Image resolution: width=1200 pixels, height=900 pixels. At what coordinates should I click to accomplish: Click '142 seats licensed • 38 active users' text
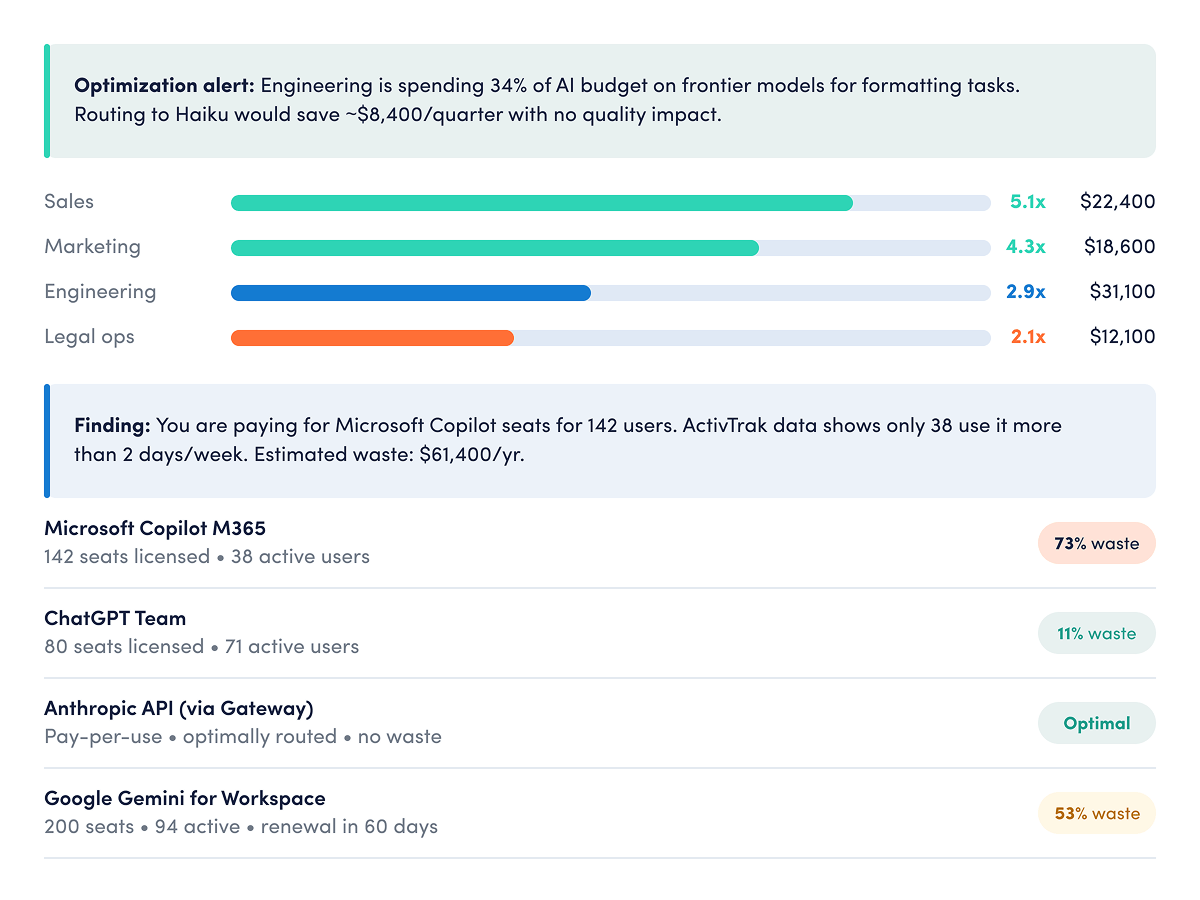(x=207, y=557)
